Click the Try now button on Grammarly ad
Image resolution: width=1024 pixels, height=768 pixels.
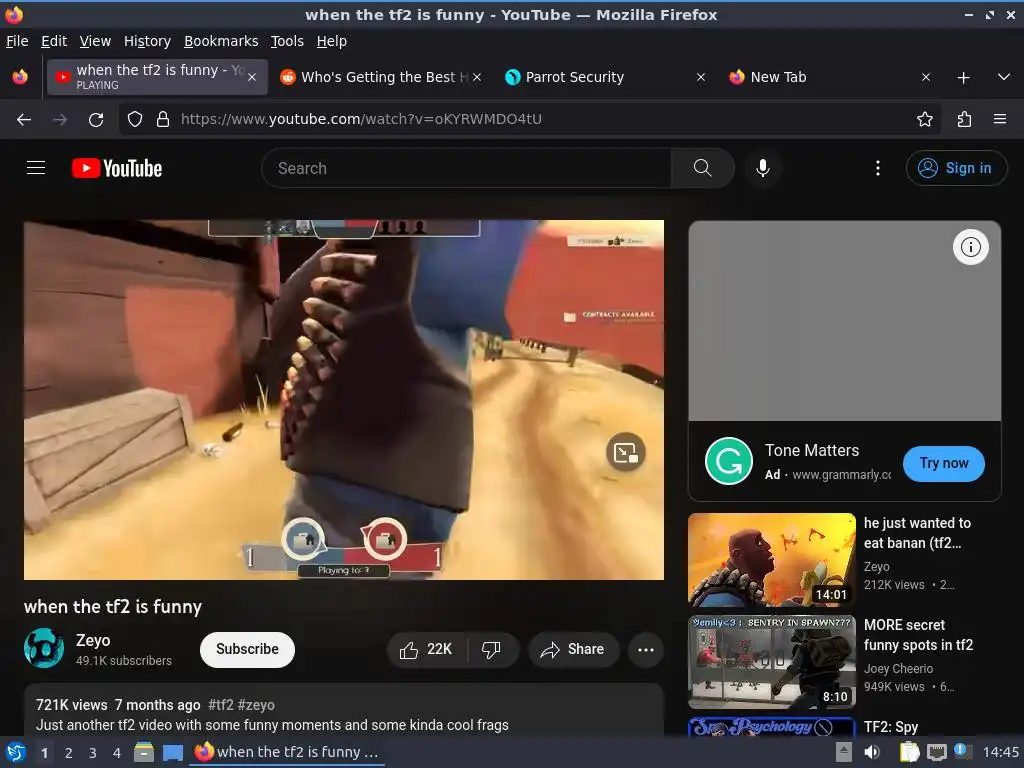coord(944,463)
